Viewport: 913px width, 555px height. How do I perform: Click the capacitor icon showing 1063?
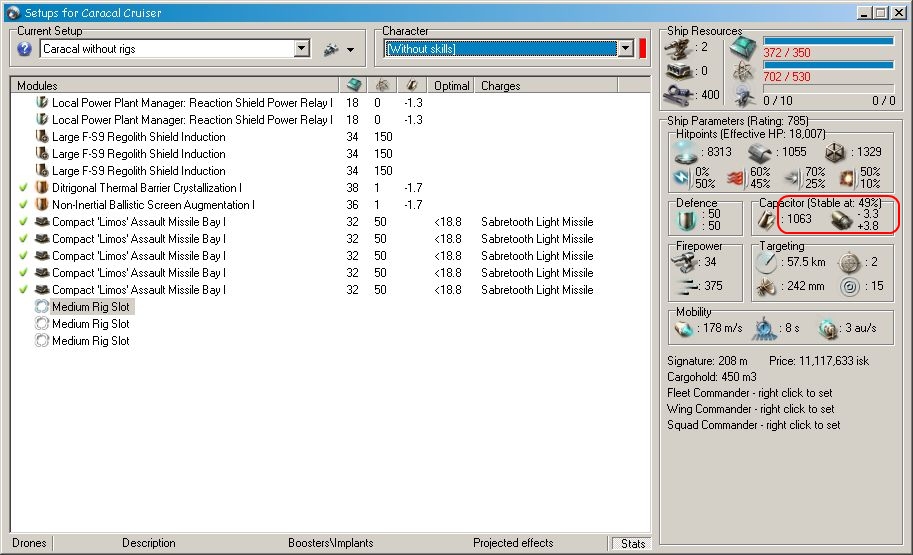coord(769,219)
